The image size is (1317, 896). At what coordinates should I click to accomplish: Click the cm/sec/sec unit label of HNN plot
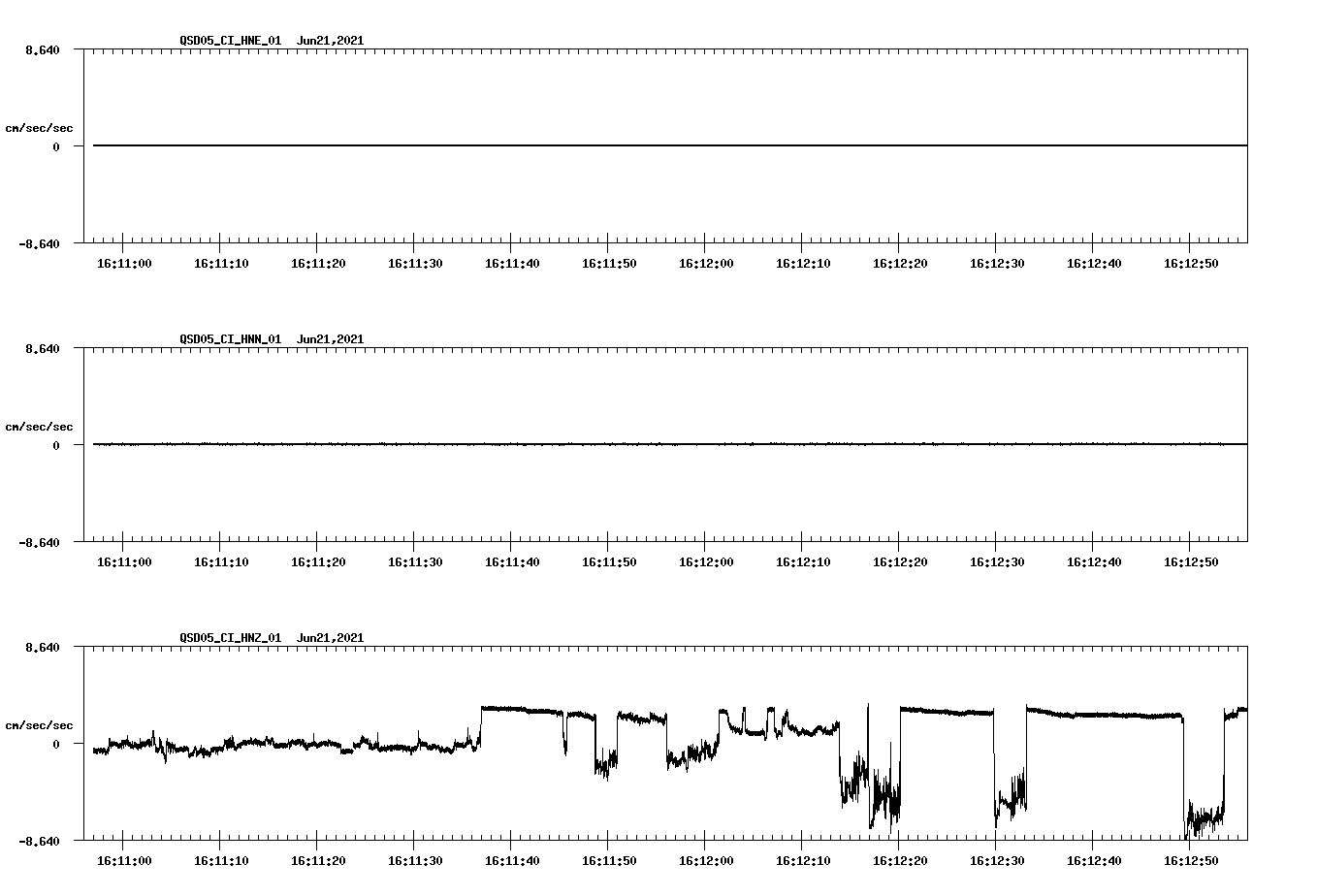[39, 427]
